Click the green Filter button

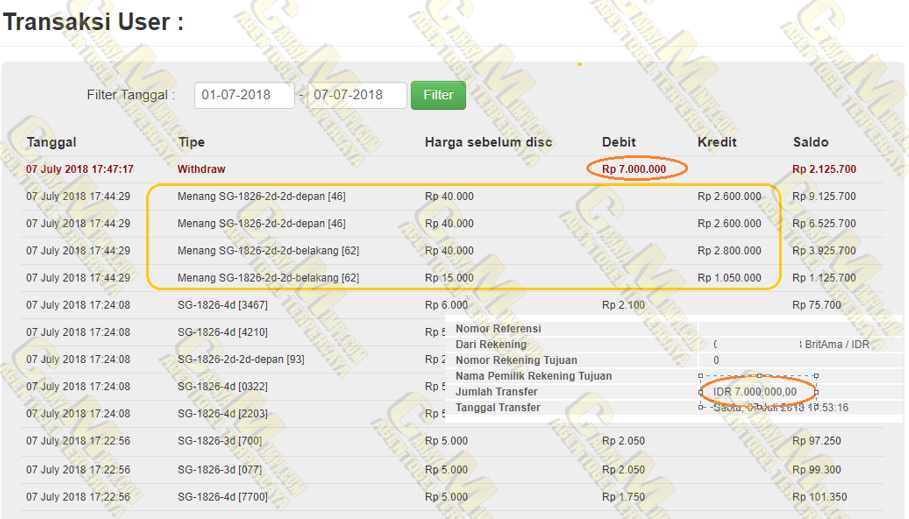click(x=437, y=95)
